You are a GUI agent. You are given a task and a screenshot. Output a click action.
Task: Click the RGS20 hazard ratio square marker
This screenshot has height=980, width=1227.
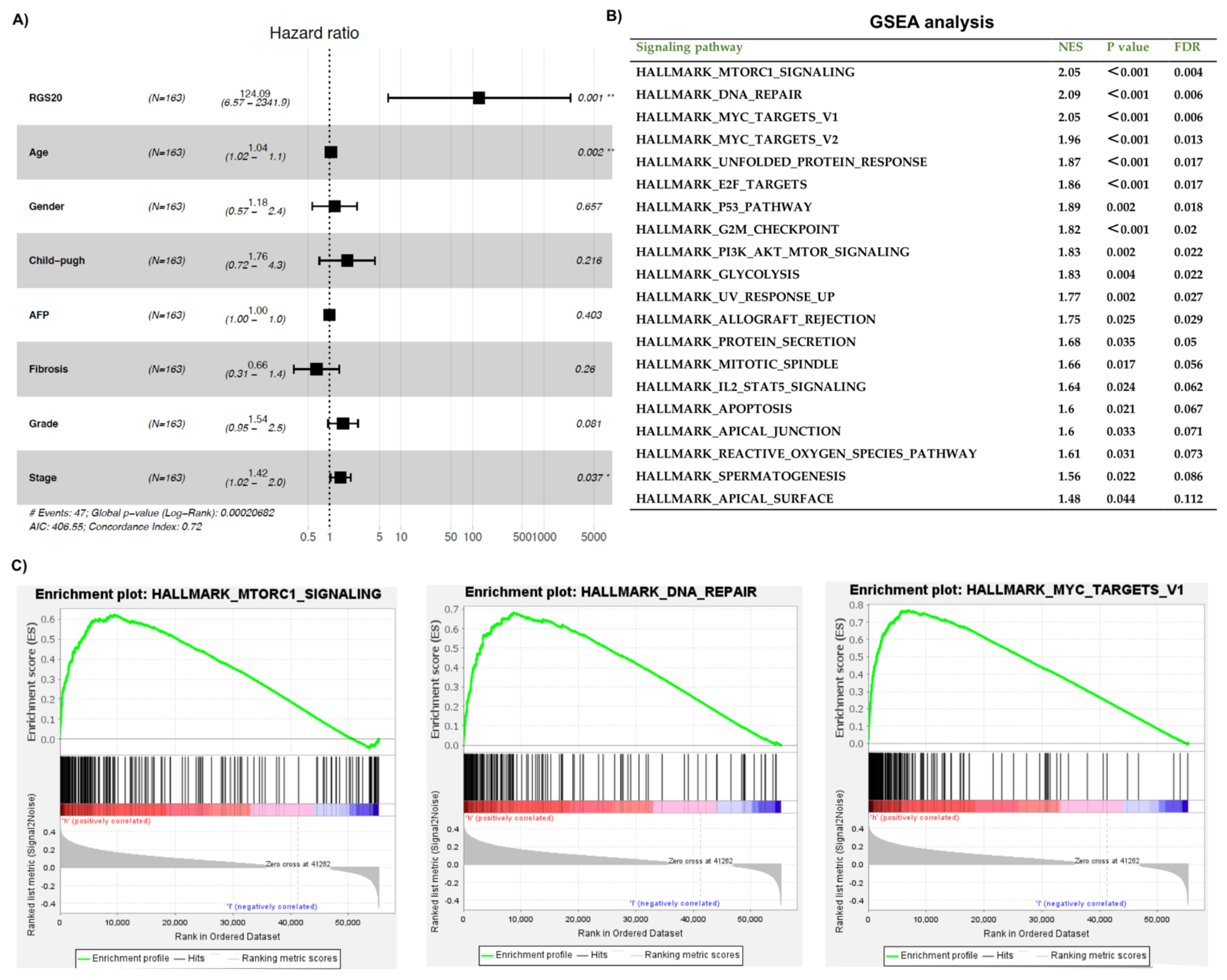[479, 98]
